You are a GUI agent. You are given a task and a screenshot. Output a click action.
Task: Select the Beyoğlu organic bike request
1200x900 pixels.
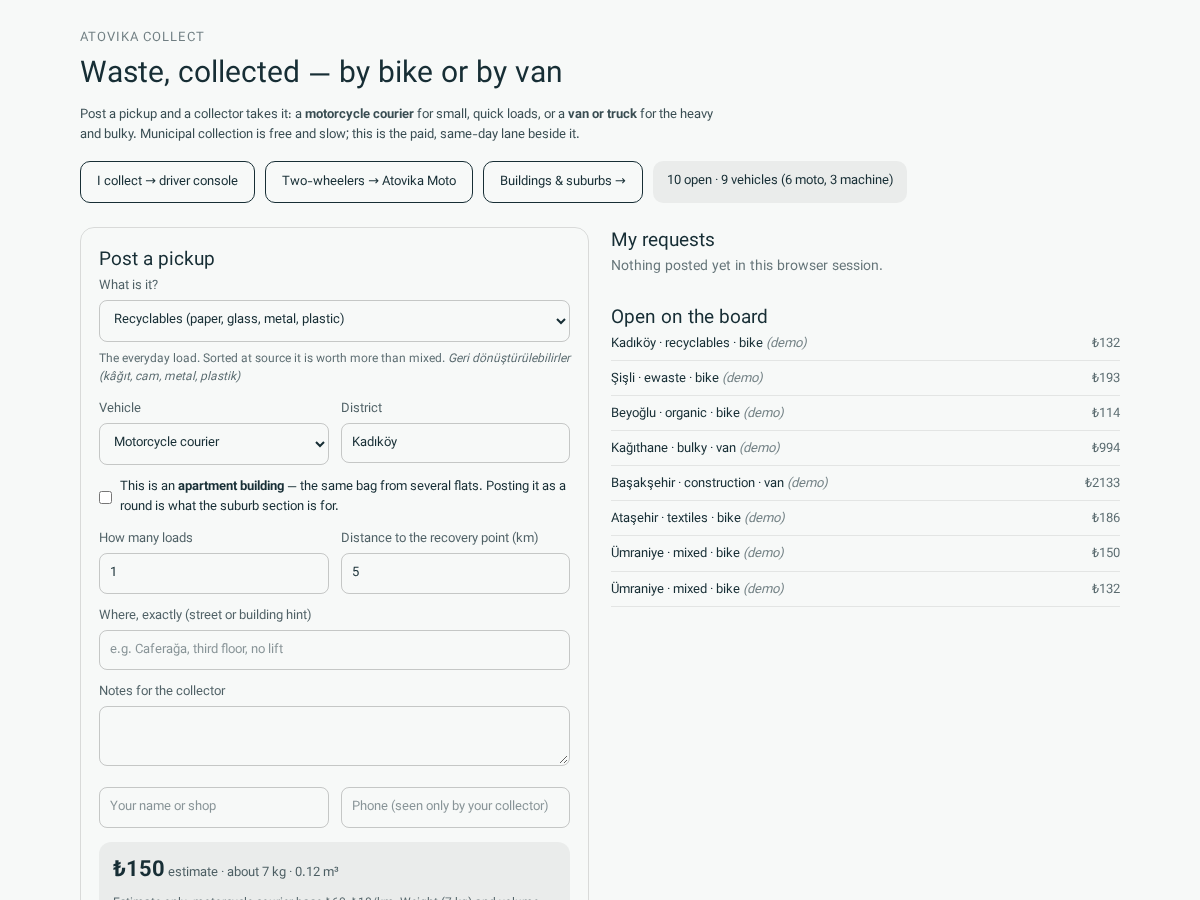(x=865, y=413)
